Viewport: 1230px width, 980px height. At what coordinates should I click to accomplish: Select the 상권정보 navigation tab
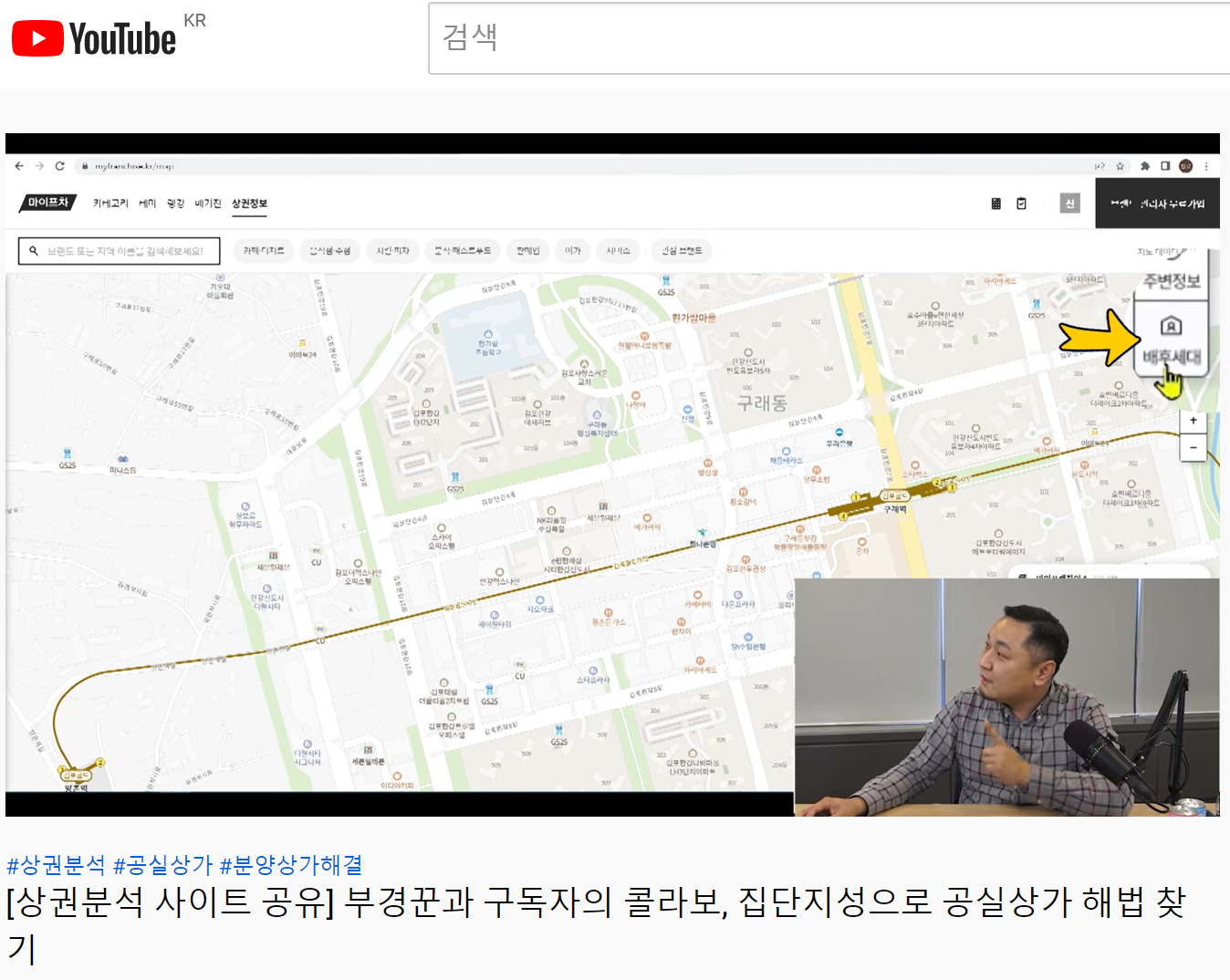[x=249, y=203]
